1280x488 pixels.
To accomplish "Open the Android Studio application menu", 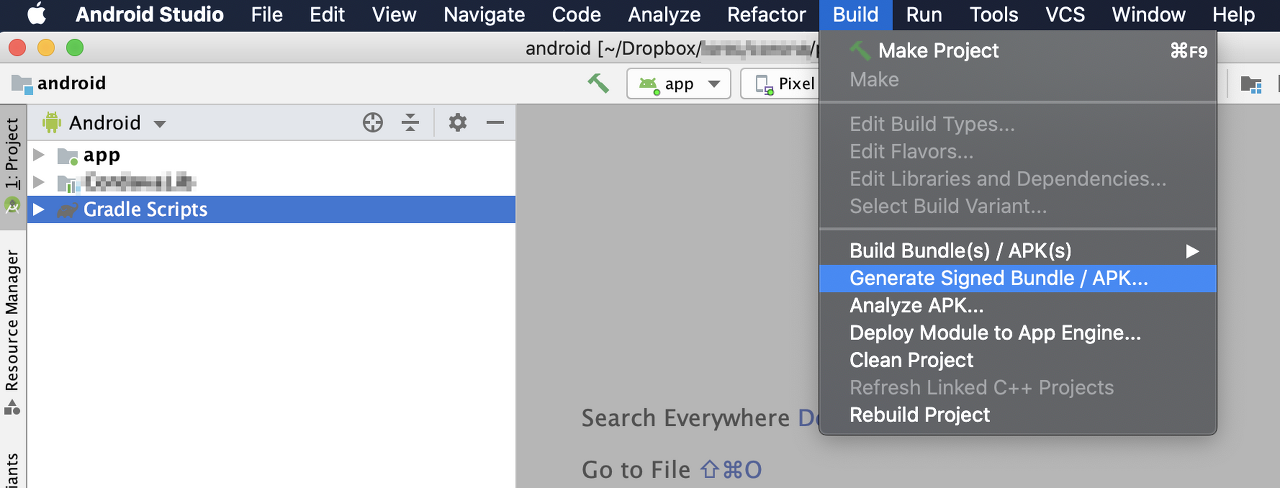I will (x=150, y=14).
